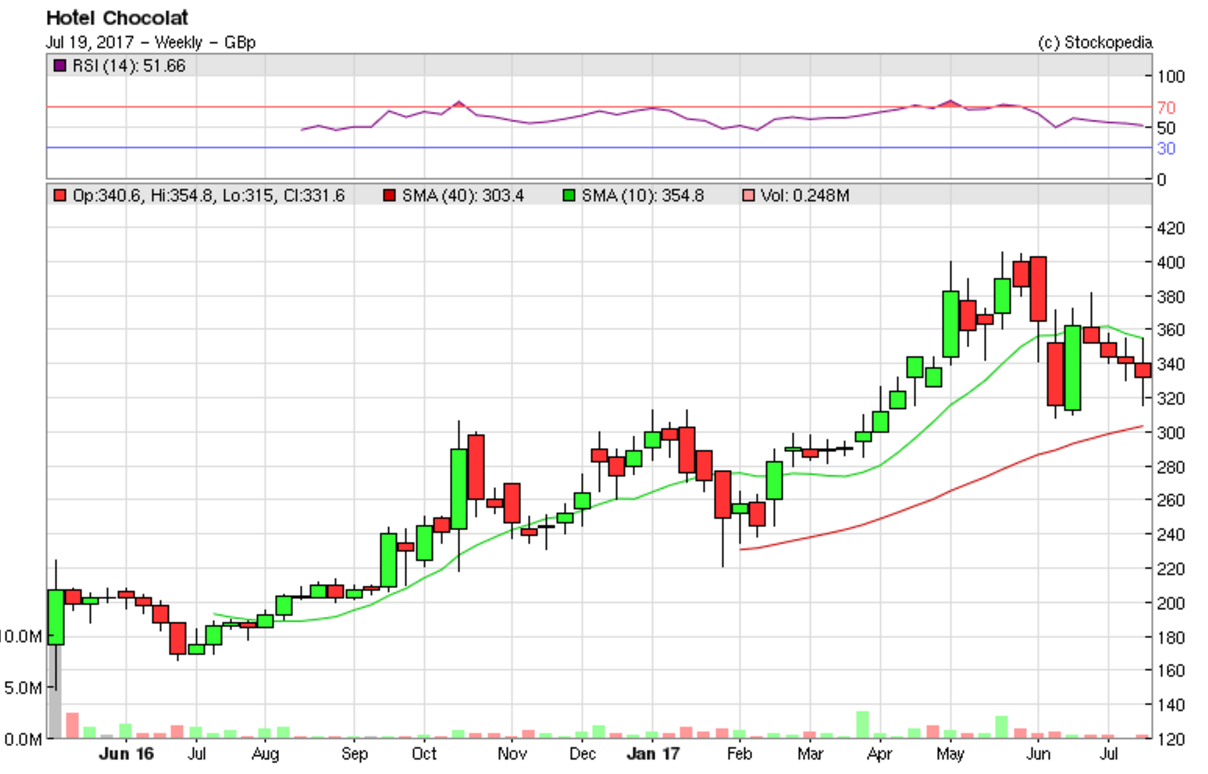This screenshot has height=774, width=1208.
Task: Click the price axis label '200'
Action: pos(1170,603)
